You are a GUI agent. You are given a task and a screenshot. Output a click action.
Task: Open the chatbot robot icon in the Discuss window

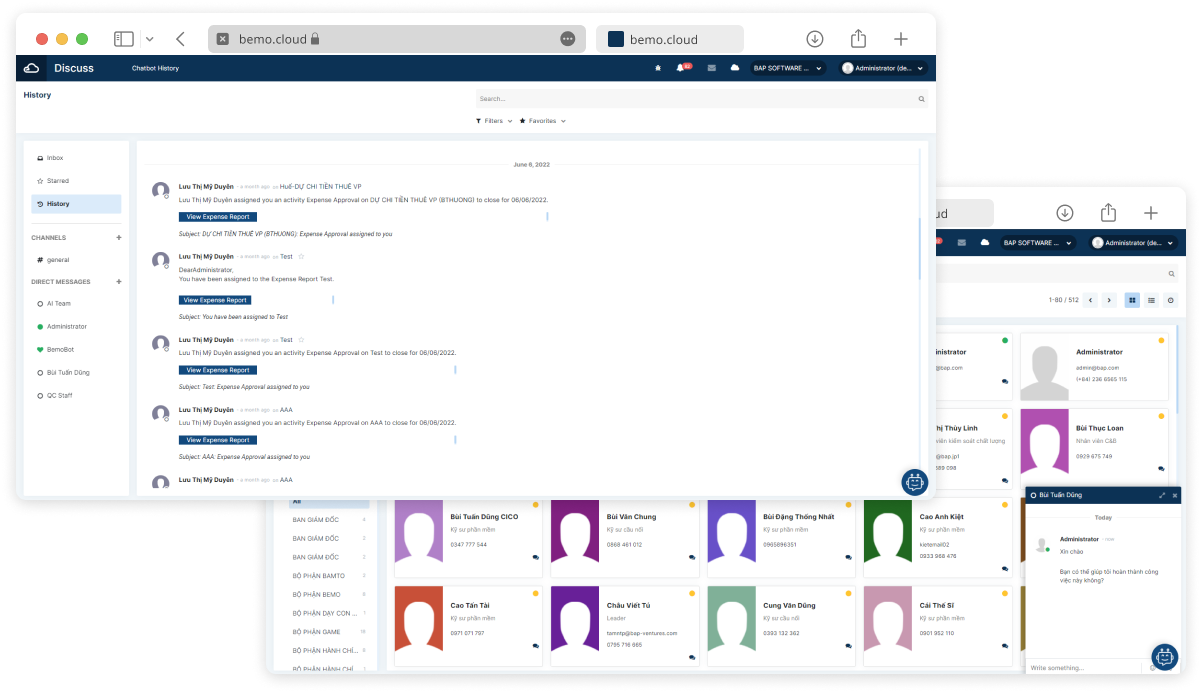point(914,482)
